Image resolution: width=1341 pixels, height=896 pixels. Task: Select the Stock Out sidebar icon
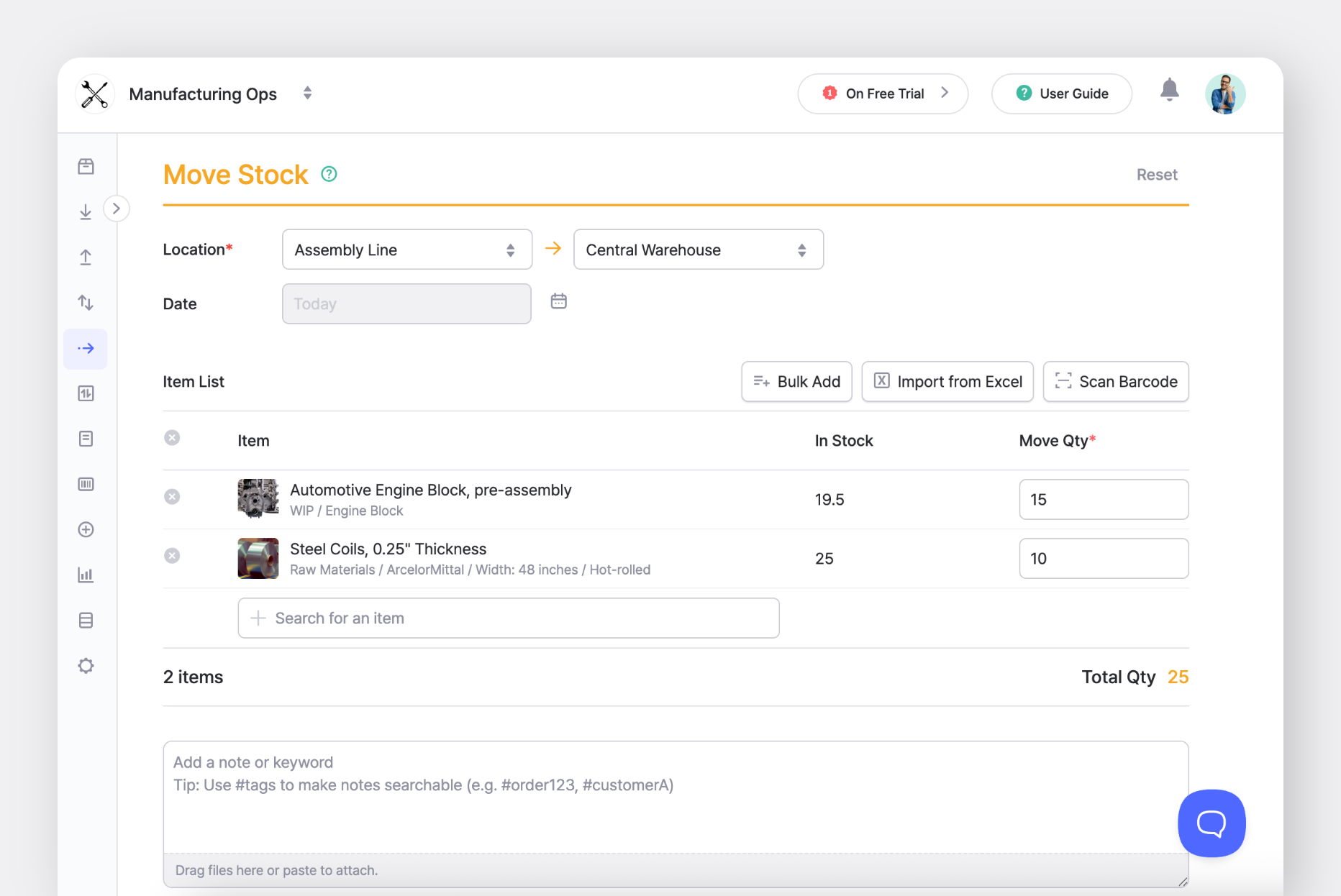point(86,257)
